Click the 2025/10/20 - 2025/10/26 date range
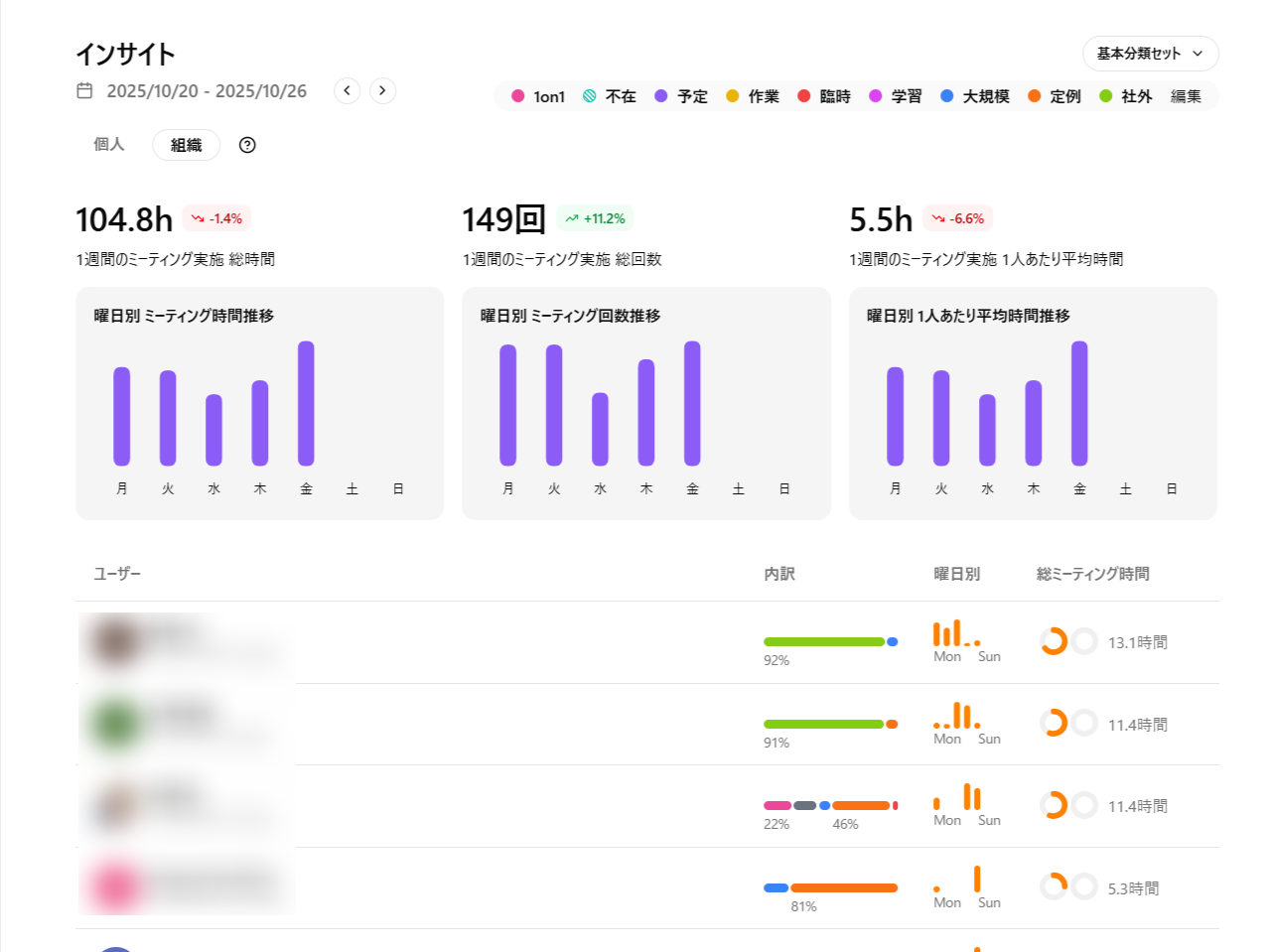 tap(207, 91)
